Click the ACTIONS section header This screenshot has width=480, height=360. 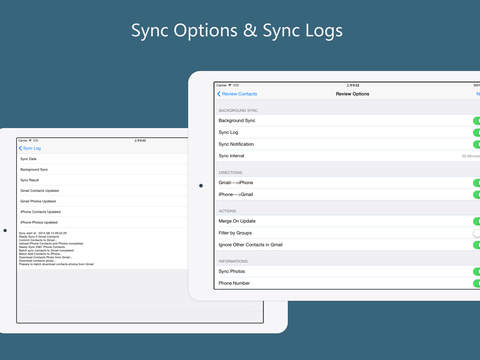click(x=227, y=211)
